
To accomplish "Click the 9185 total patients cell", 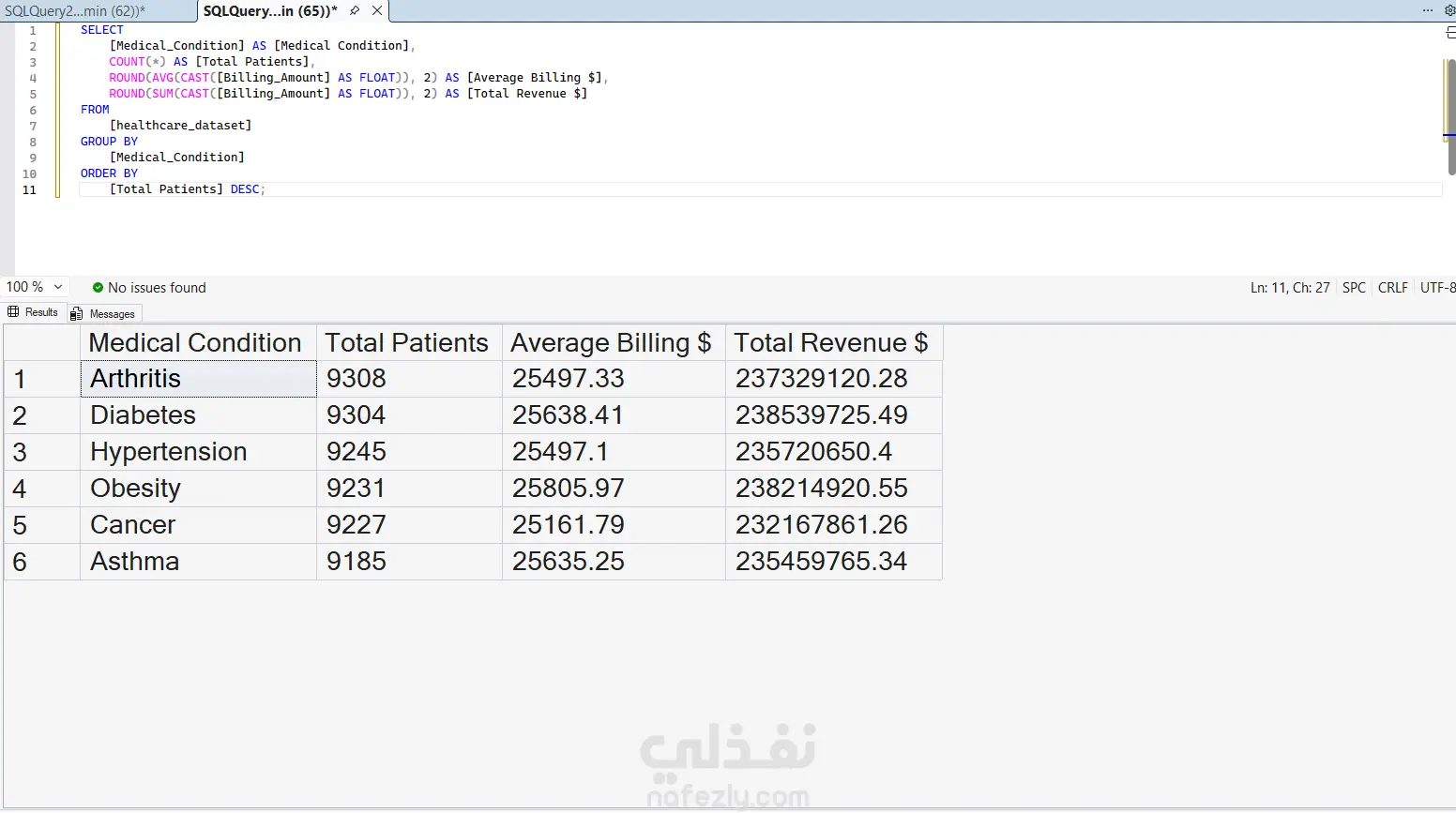I will click(x=409, y=562).
